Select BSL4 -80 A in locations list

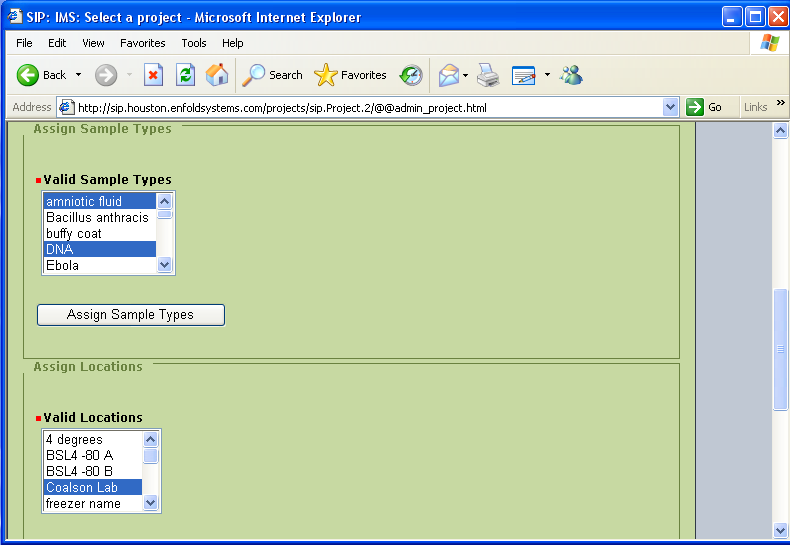point(79,456)
